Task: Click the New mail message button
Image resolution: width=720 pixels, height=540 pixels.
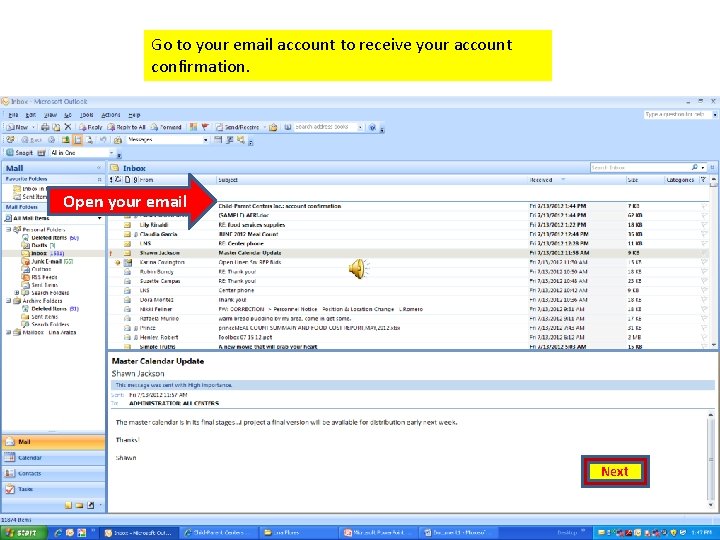Action: 17,127
